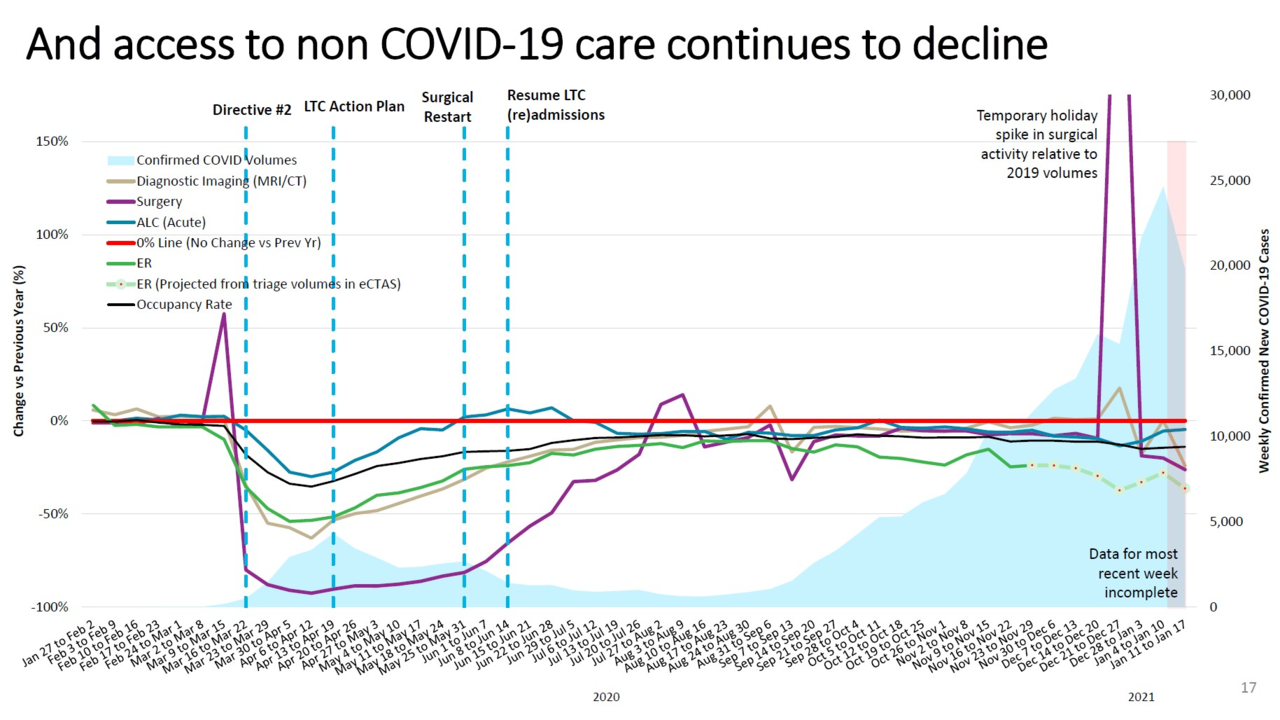Click the green ER legend label

click(x=144, y=263)
